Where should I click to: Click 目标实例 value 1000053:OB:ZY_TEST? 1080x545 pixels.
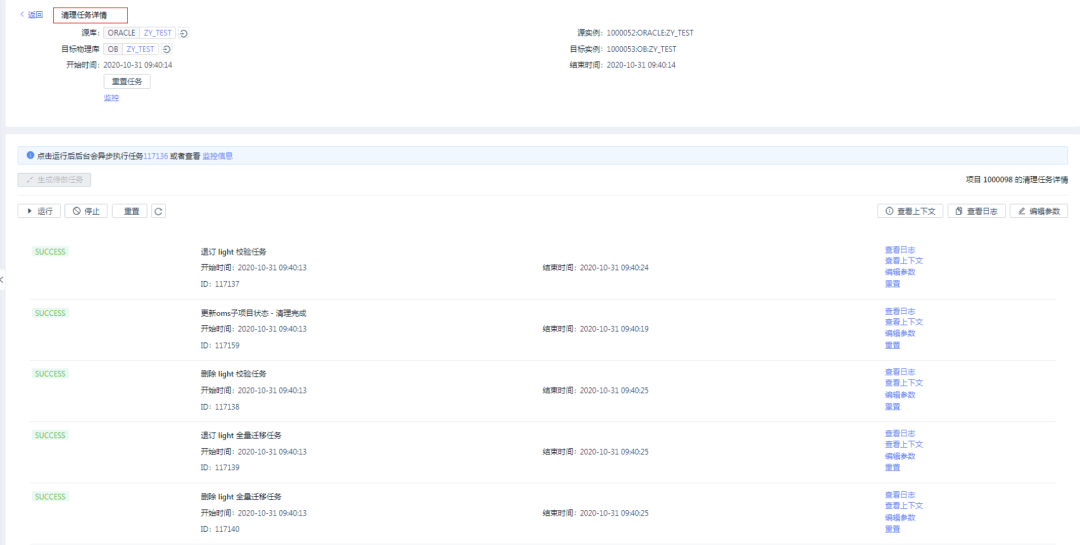pyautogui.click(x=642, y=50)
